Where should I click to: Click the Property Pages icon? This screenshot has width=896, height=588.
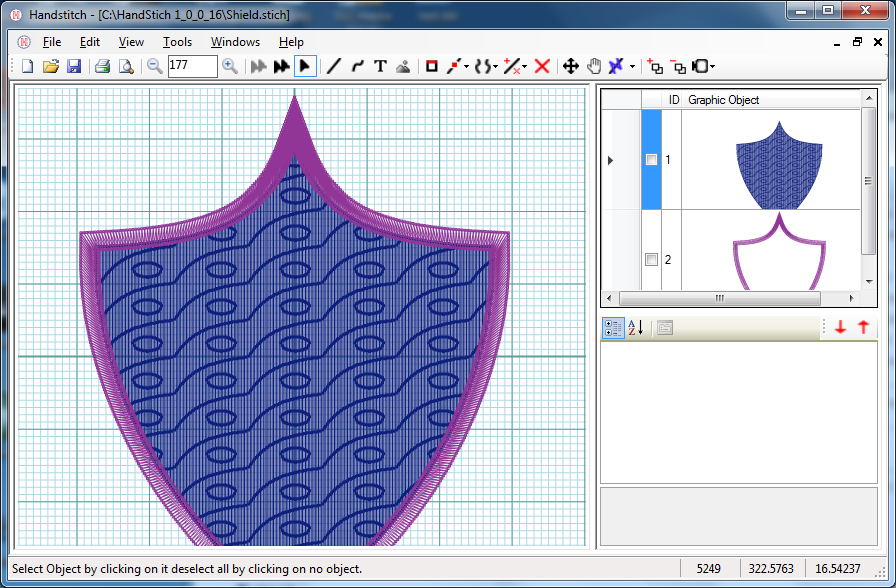coord(665,328)
